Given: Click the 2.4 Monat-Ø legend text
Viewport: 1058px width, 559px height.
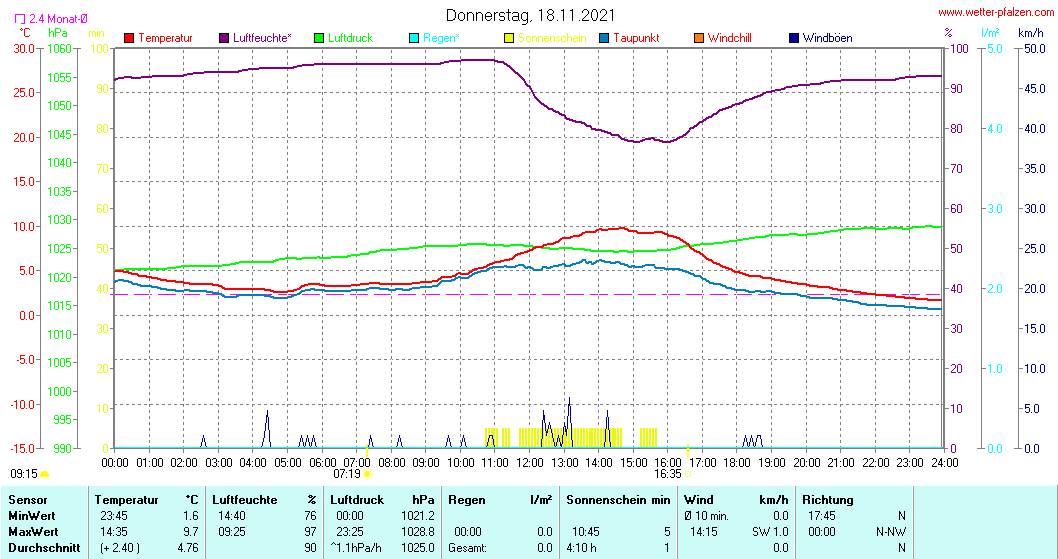Looking at the screenshot, I should (x=58, y=20).
